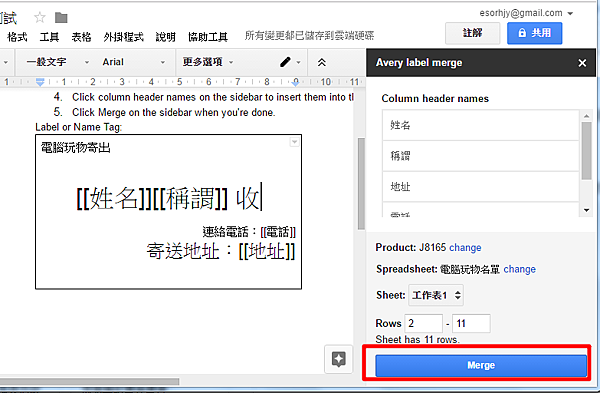Click the 電腦玩物寄出 text in the label
Screen dimensions: 600x393
(x=75, y=147)
